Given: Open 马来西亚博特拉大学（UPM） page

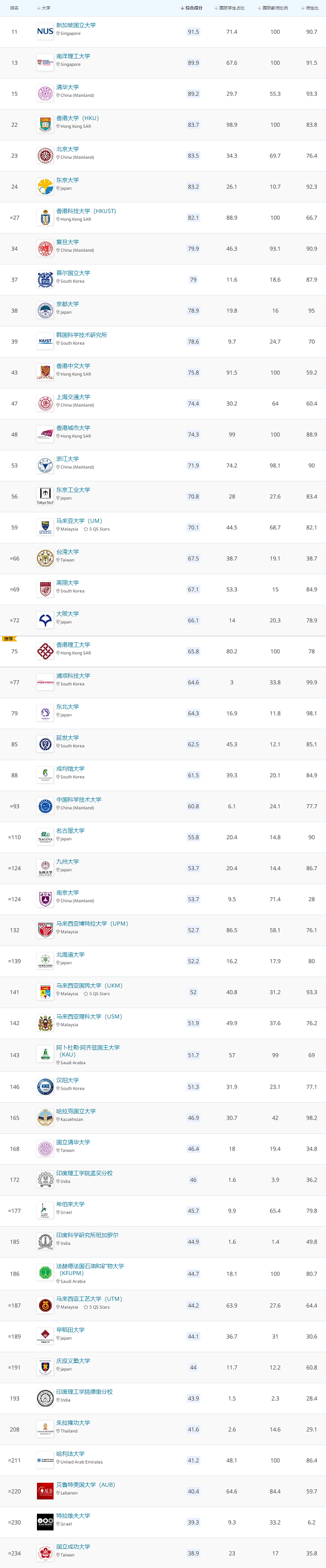Looking at the screenshot, I should [92, 923].
